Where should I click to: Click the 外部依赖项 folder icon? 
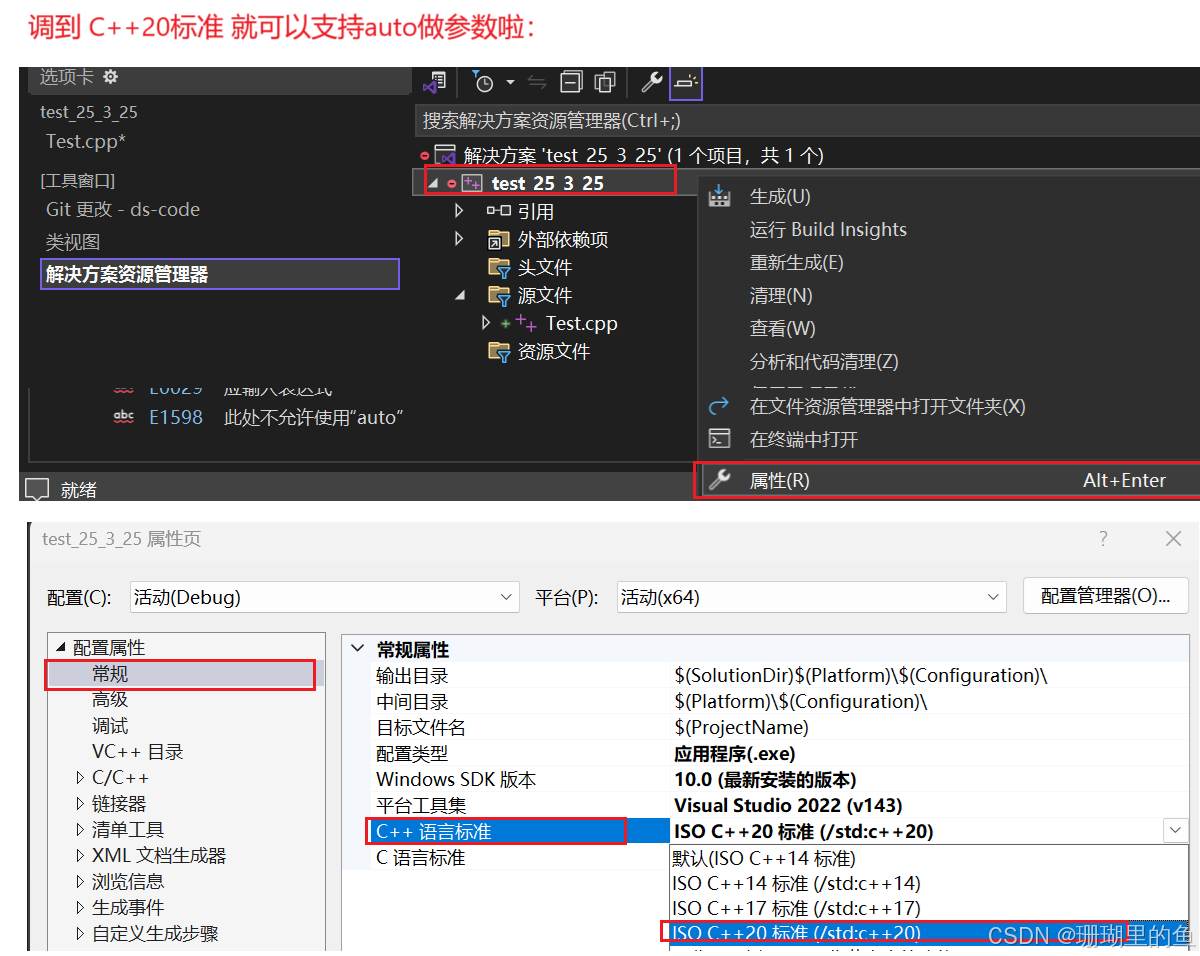(x=498, y=239)
